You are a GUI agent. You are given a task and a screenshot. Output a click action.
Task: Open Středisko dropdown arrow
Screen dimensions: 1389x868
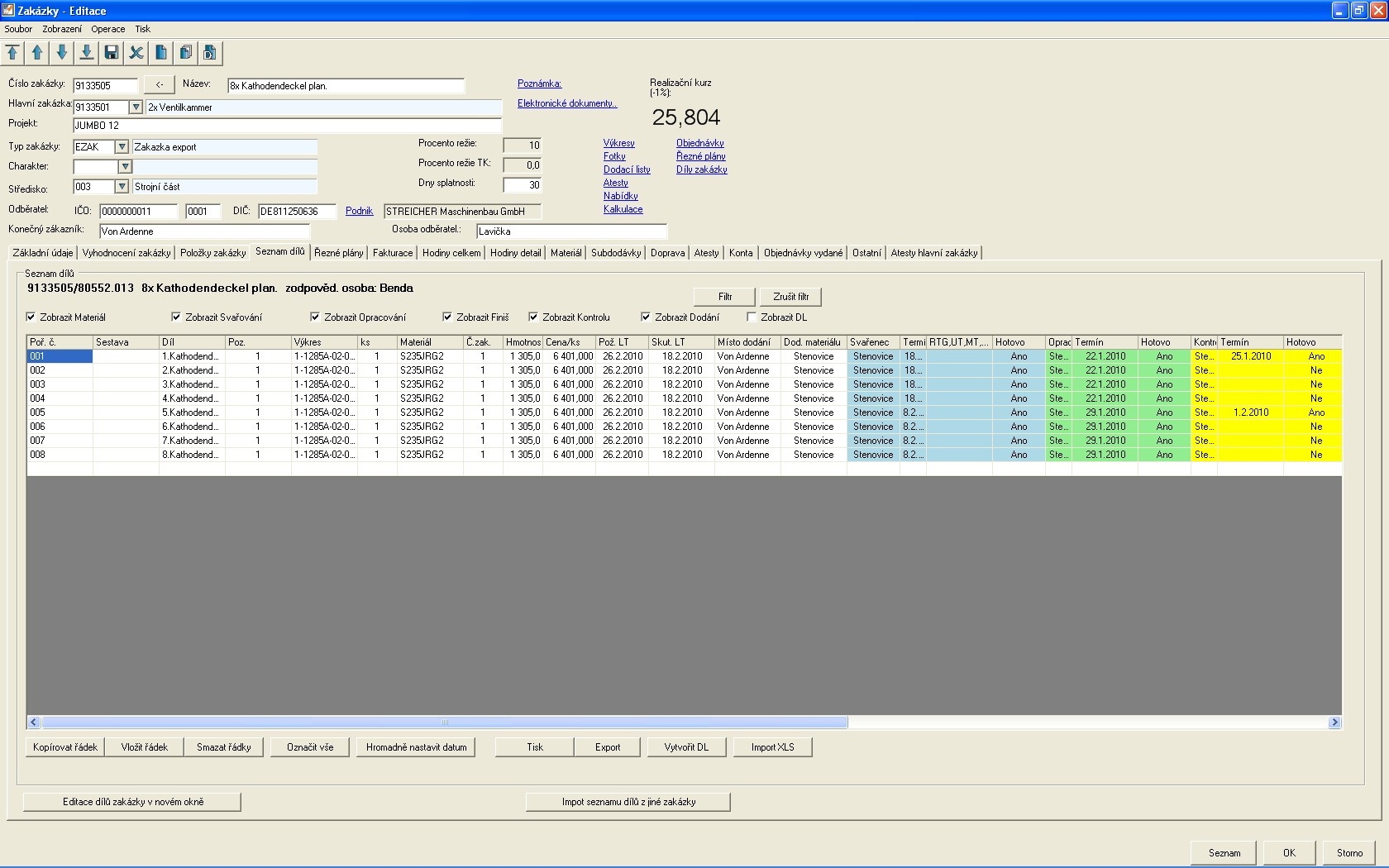122,186
